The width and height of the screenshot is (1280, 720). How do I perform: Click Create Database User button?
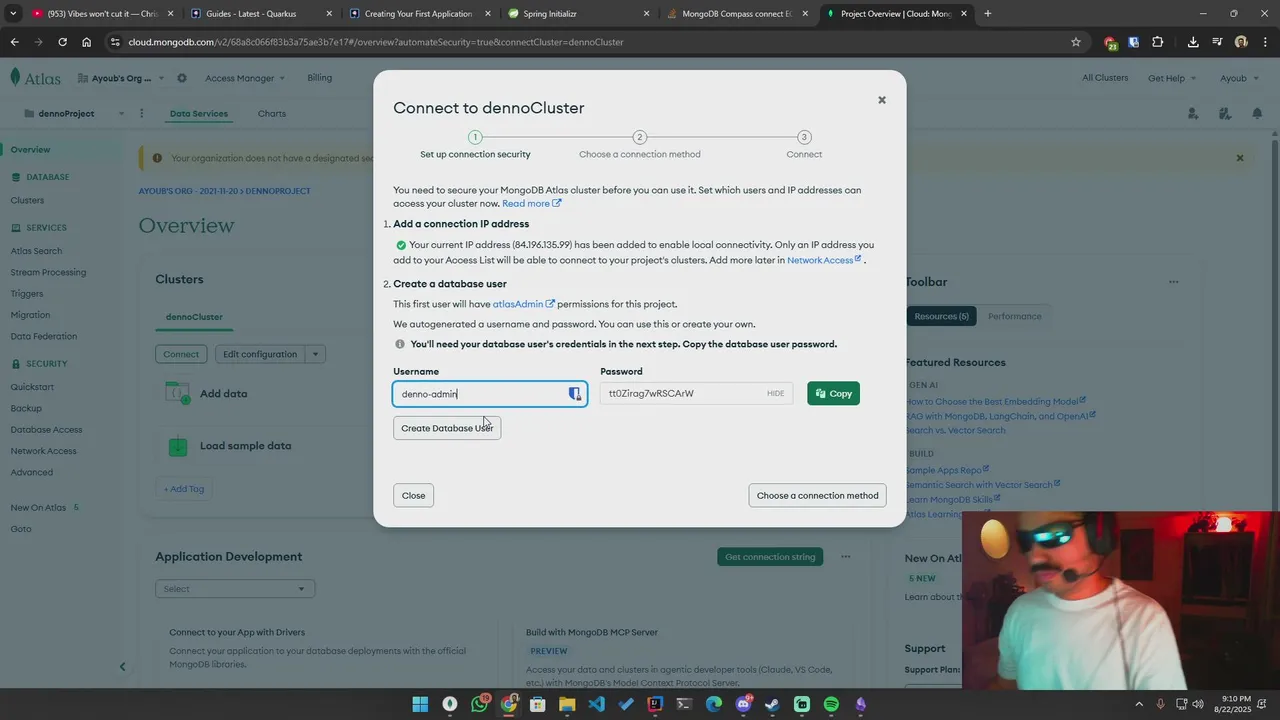coord(447,428)
